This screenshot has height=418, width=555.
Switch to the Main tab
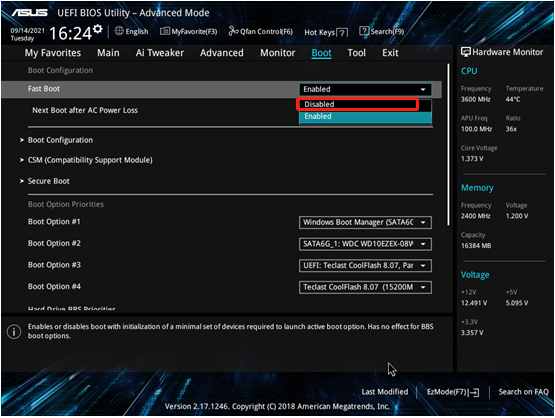(x=108, y=53)
